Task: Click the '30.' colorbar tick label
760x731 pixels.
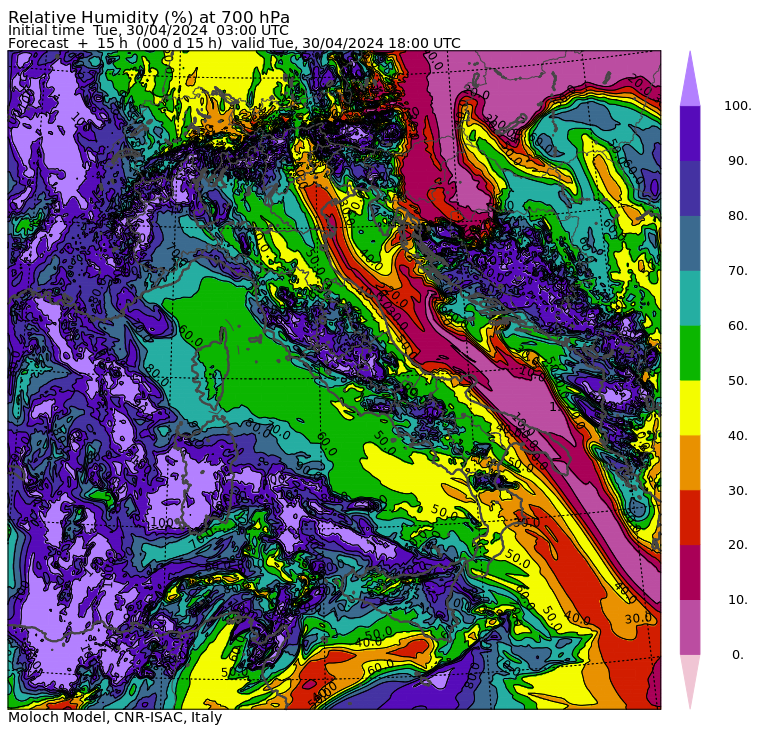Action: (738, 491)
